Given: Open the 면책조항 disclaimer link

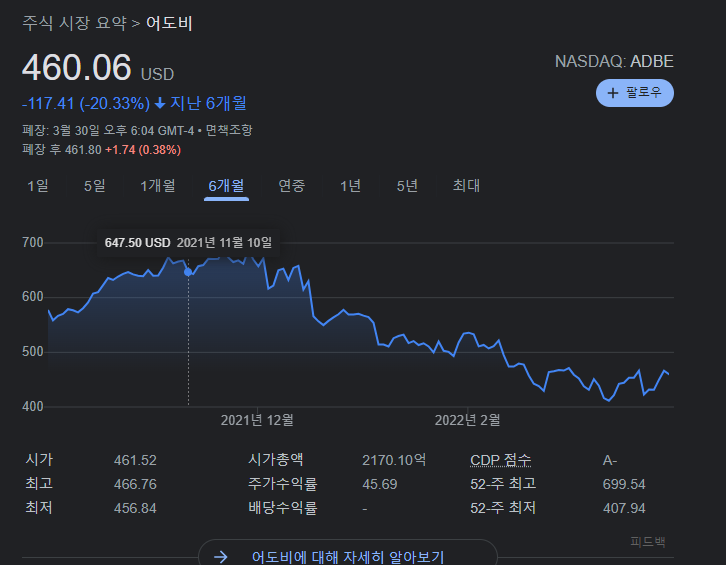Looking at the screenshot, I should tap(229, 131).
